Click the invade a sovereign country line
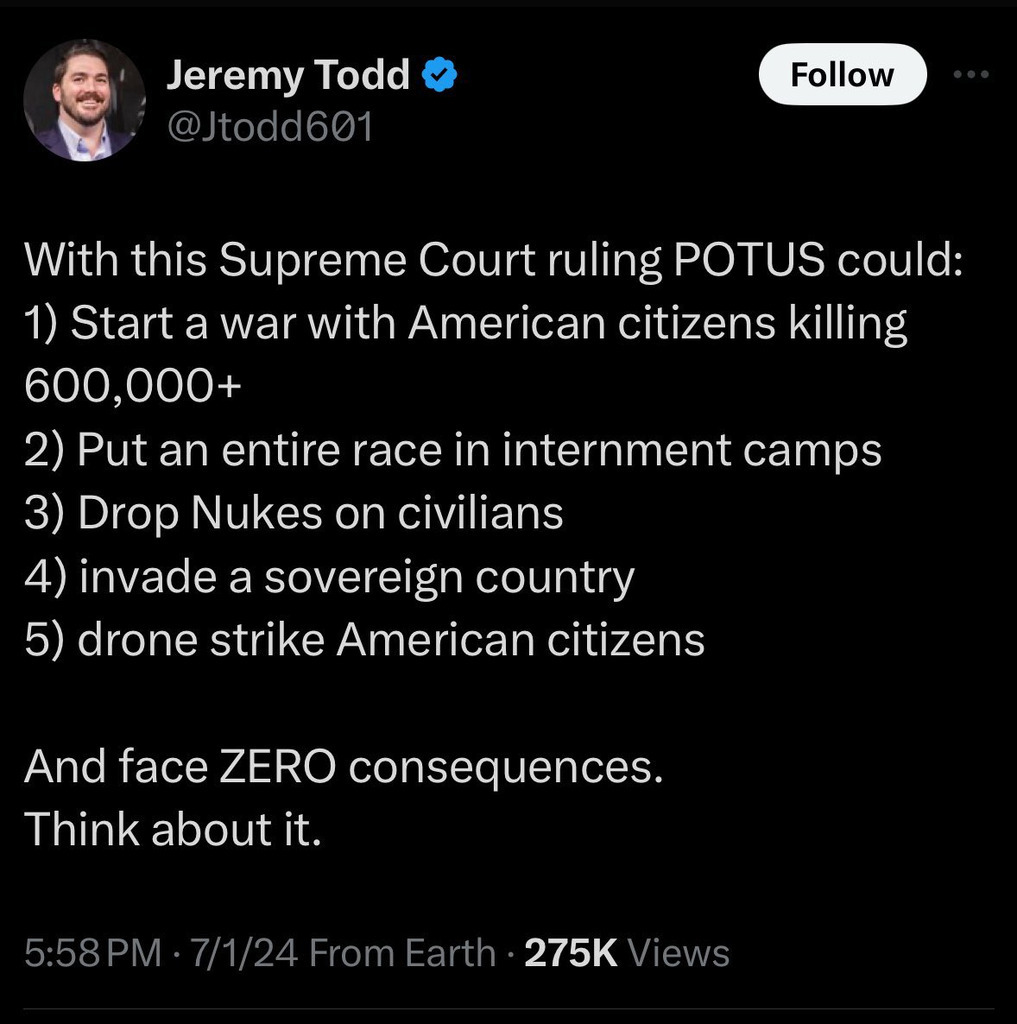1017x1024 pixels. click(x=329, y=577)
